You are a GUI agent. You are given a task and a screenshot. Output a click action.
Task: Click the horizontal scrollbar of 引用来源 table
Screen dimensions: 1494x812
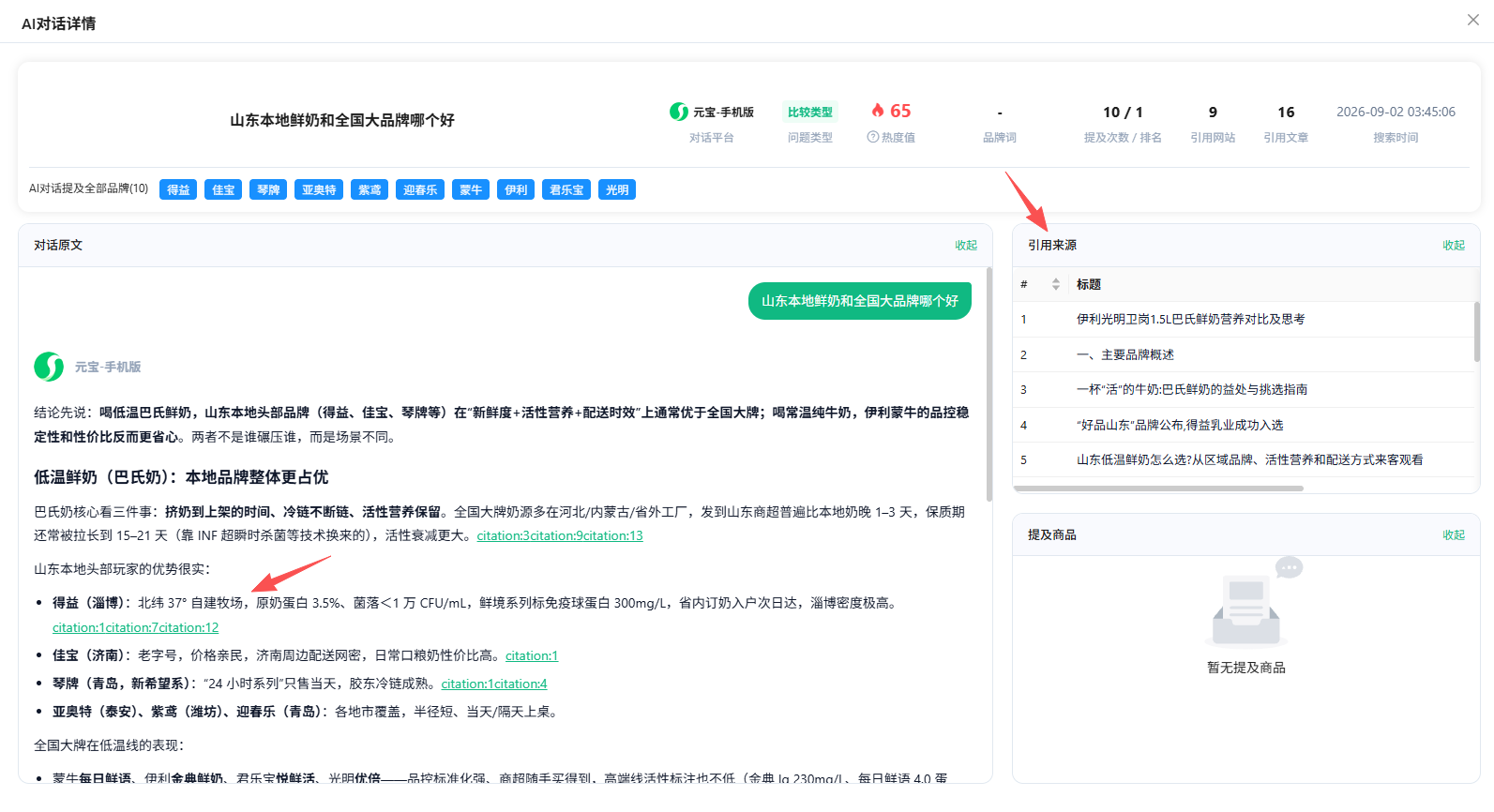click(x=1158, y=488)
